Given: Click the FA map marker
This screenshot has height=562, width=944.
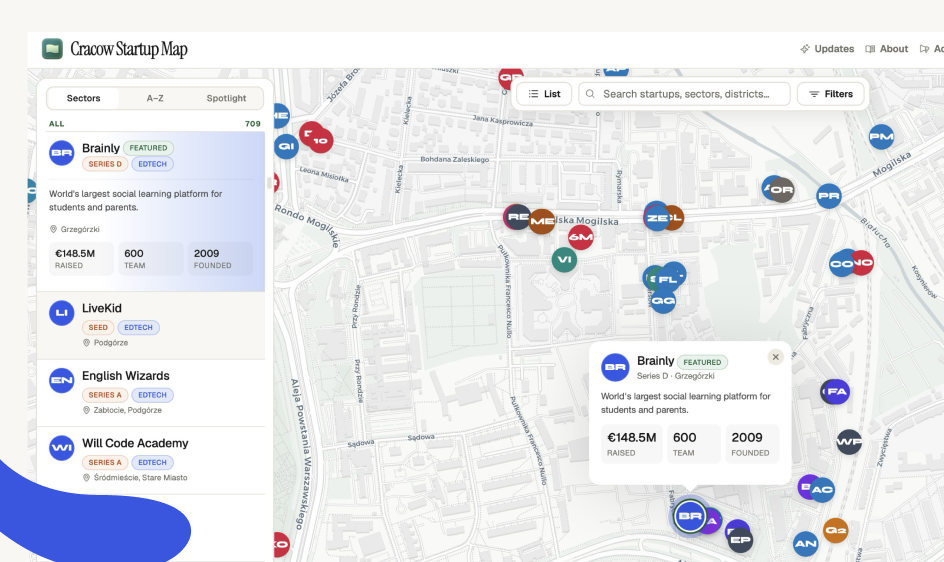Looking at the screenshot, I should [837, 392].
